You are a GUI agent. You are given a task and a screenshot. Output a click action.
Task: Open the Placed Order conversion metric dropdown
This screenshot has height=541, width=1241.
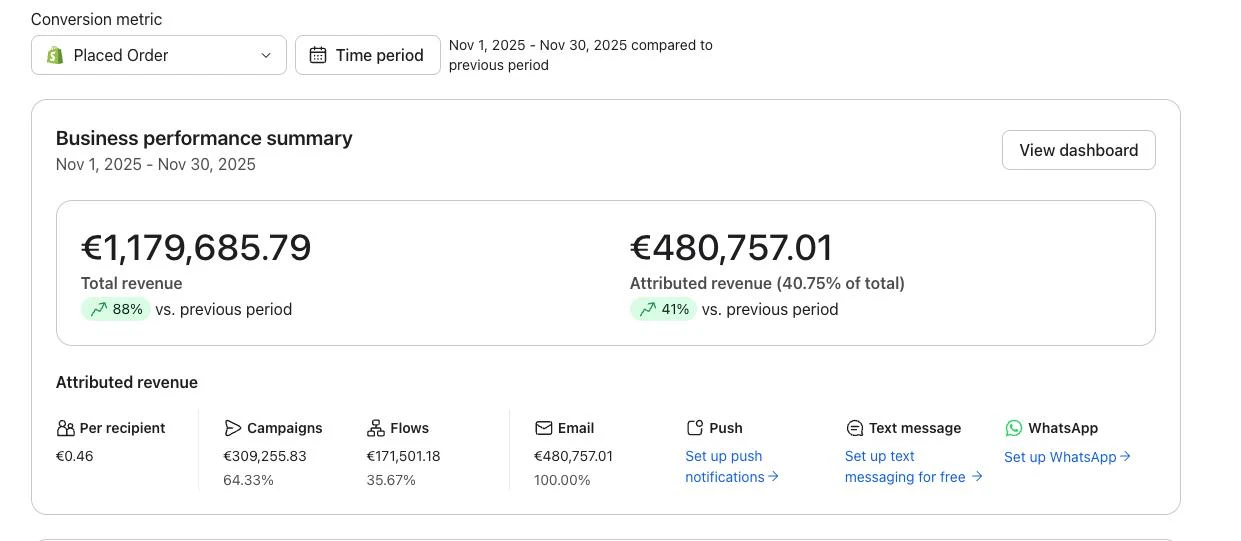click(x=159, y=55)
